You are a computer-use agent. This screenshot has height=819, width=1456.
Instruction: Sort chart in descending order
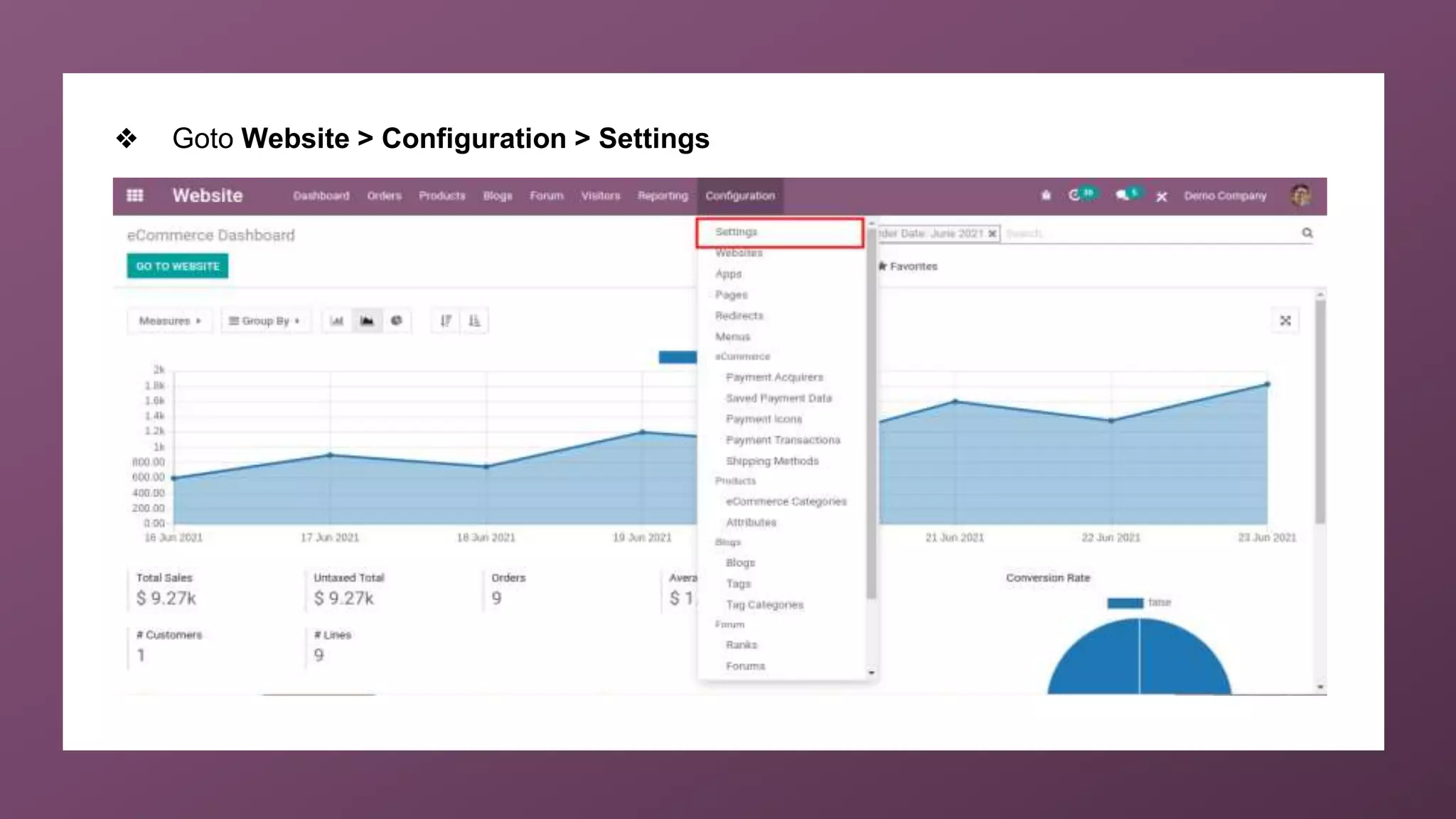tap(446, 321)
